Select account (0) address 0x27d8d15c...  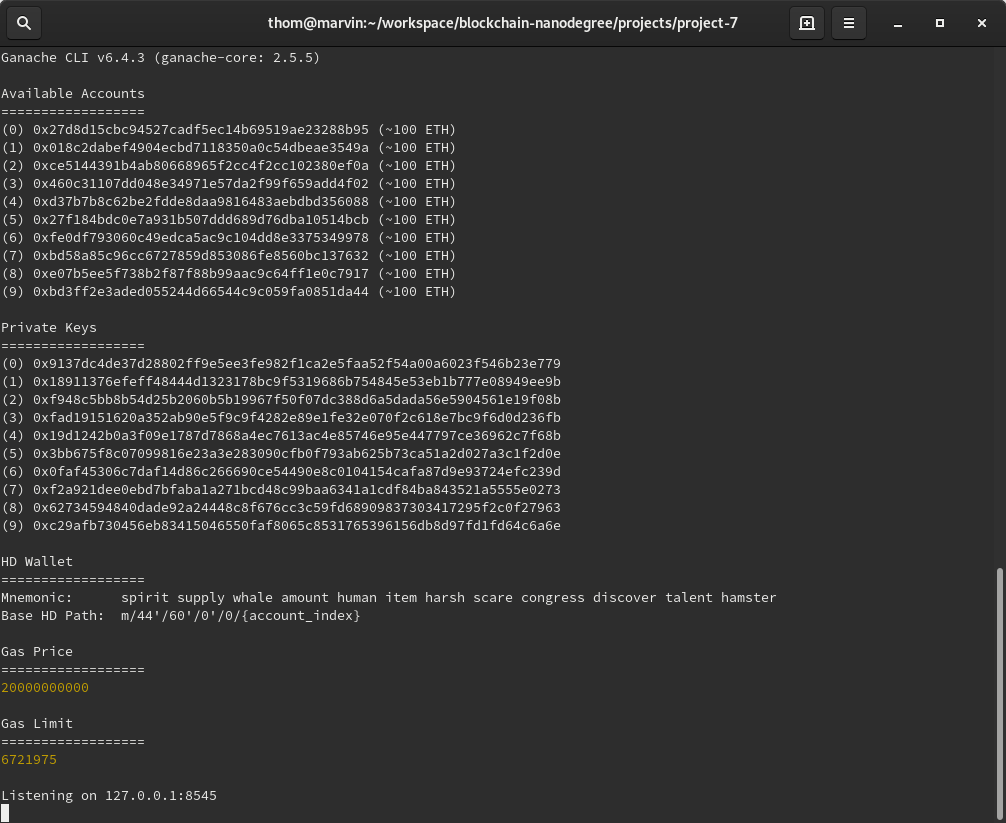pos(201,130)
